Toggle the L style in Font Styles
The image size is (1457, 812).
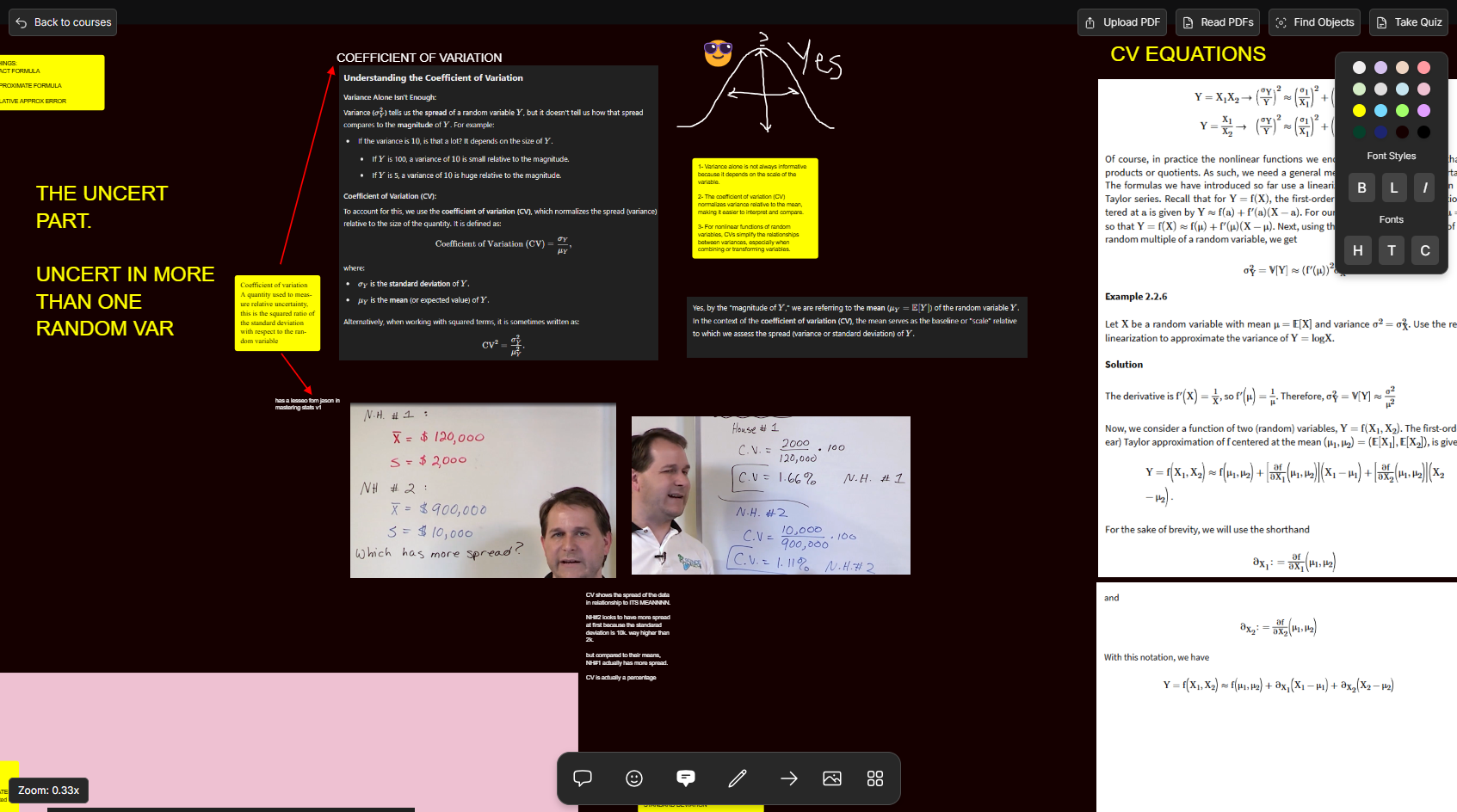click(1393, 188)
